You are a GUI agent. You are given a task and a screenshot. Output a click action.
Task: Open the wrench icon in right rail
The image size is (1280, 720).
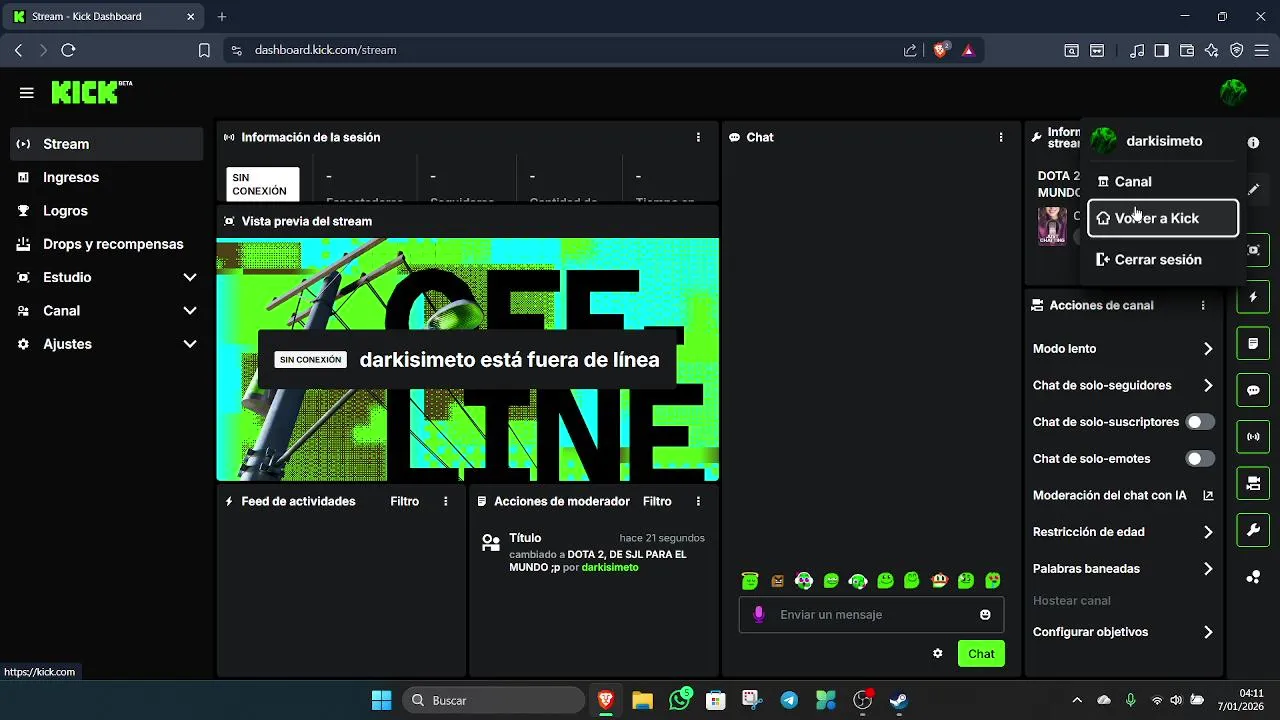pyautogui.click(x=1253, y=530)
